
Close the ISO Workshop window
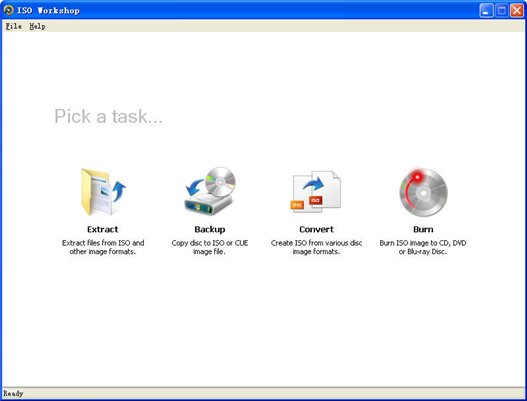click(x=517, y=10)
